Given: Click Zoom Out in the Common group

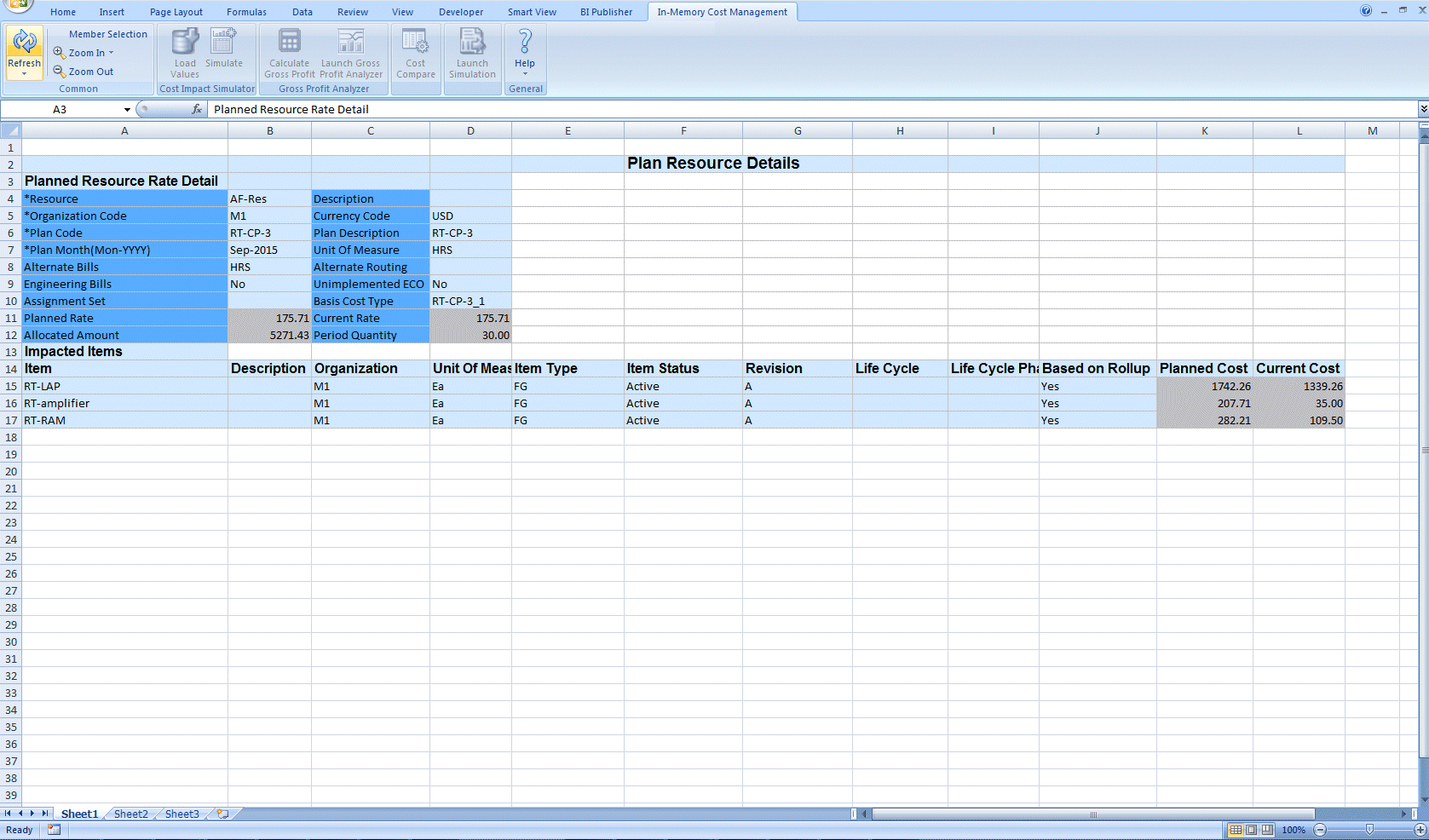Looking at the screenshot, I should (84, 72).
